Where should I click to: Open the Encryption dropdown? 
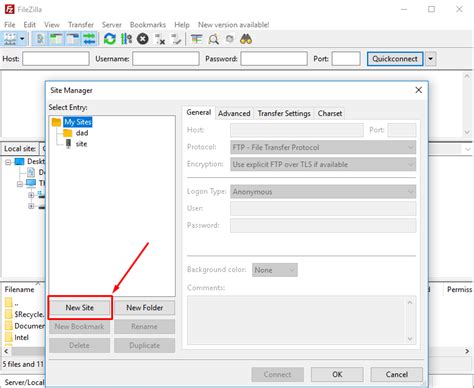click(323, 164)
